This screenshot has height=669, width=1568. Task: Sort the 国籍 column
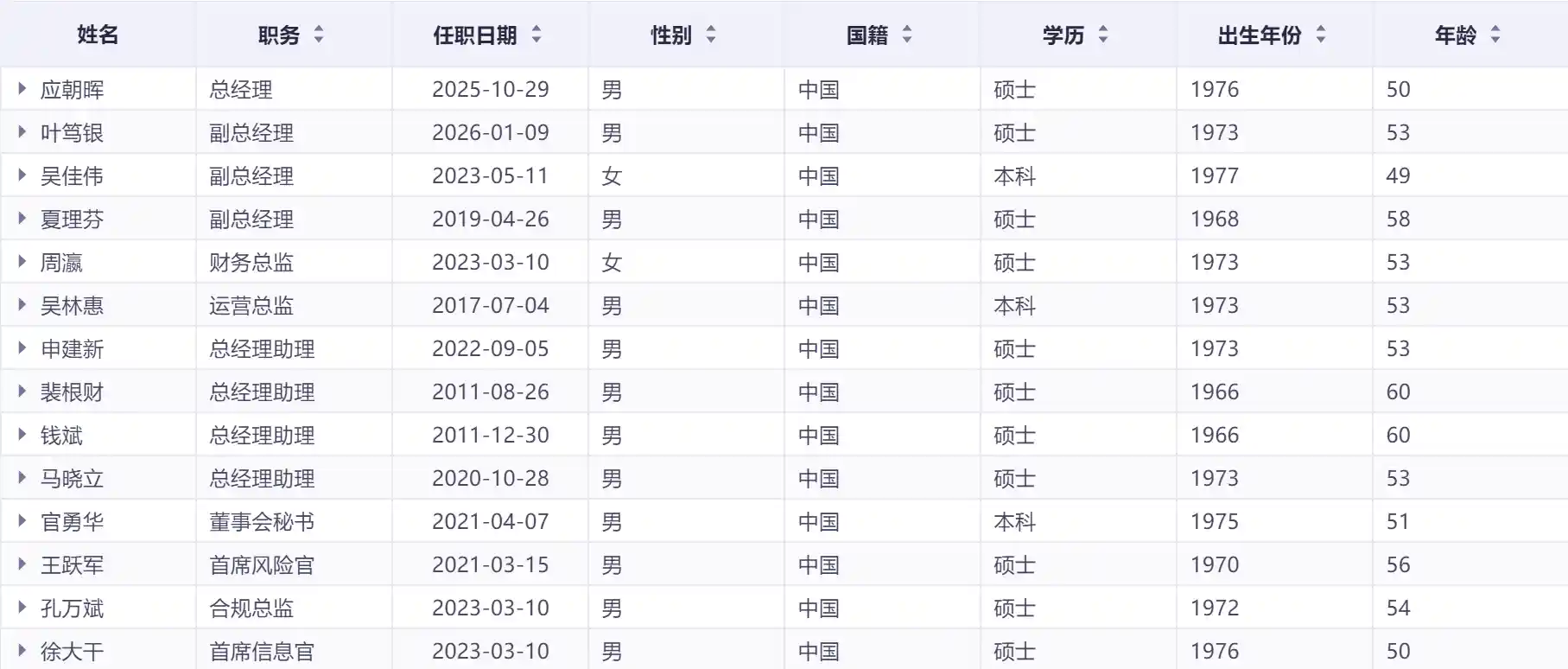pyautogui.click(x=907, y=35)
